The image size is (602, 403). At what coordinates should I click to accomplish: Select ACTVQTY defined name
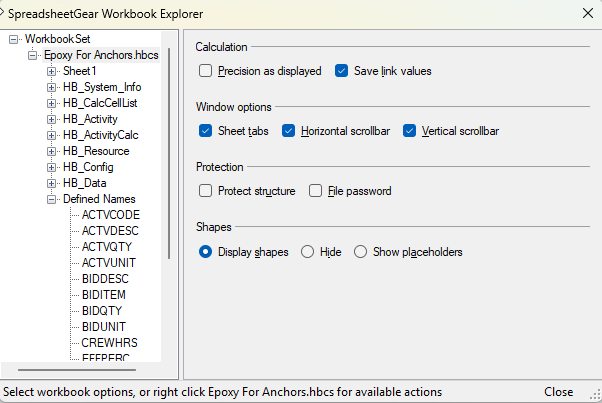click(107, 247)
